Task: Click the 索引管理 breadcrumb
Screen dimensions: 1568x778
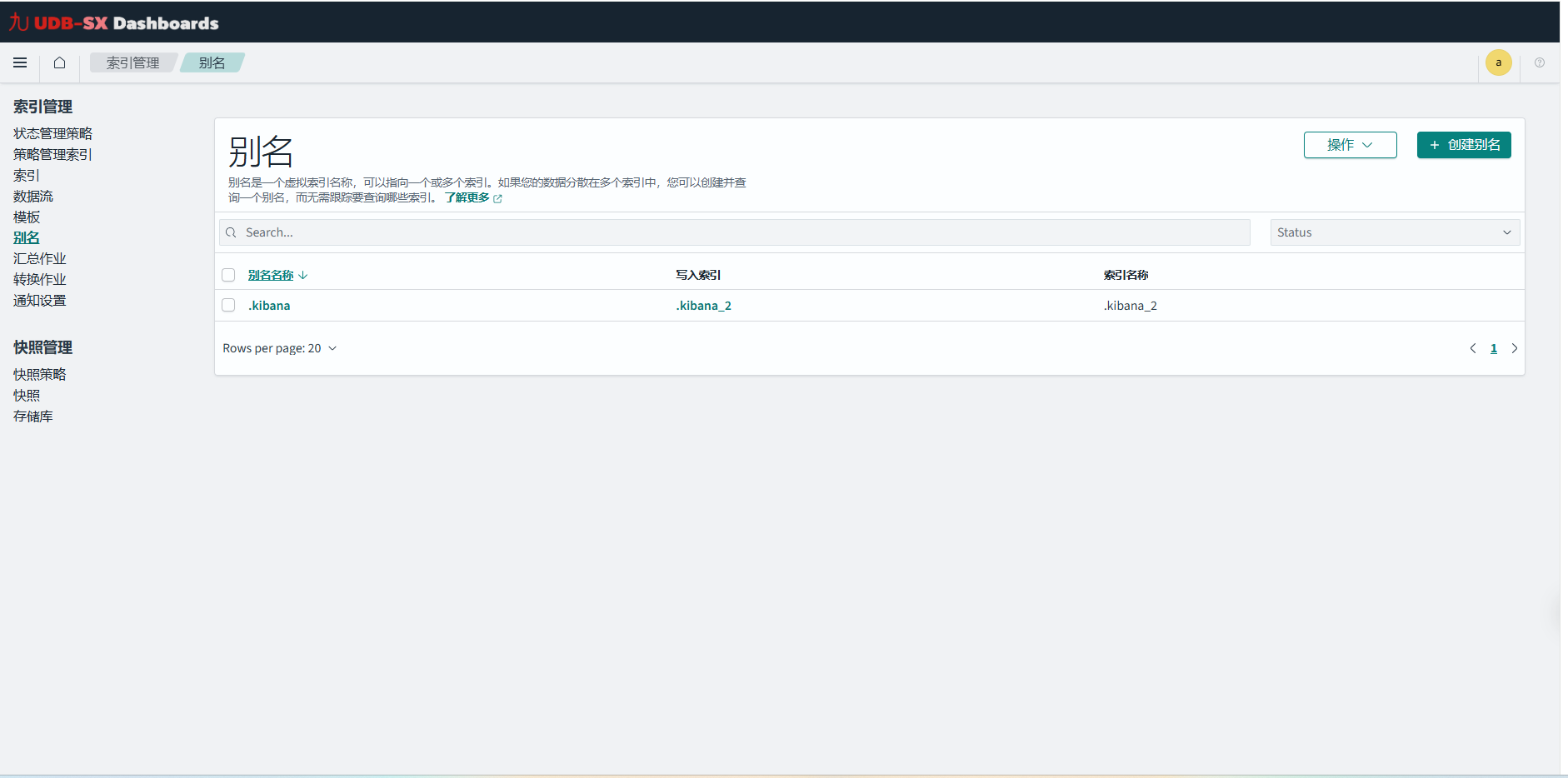Action: [132, 62]
